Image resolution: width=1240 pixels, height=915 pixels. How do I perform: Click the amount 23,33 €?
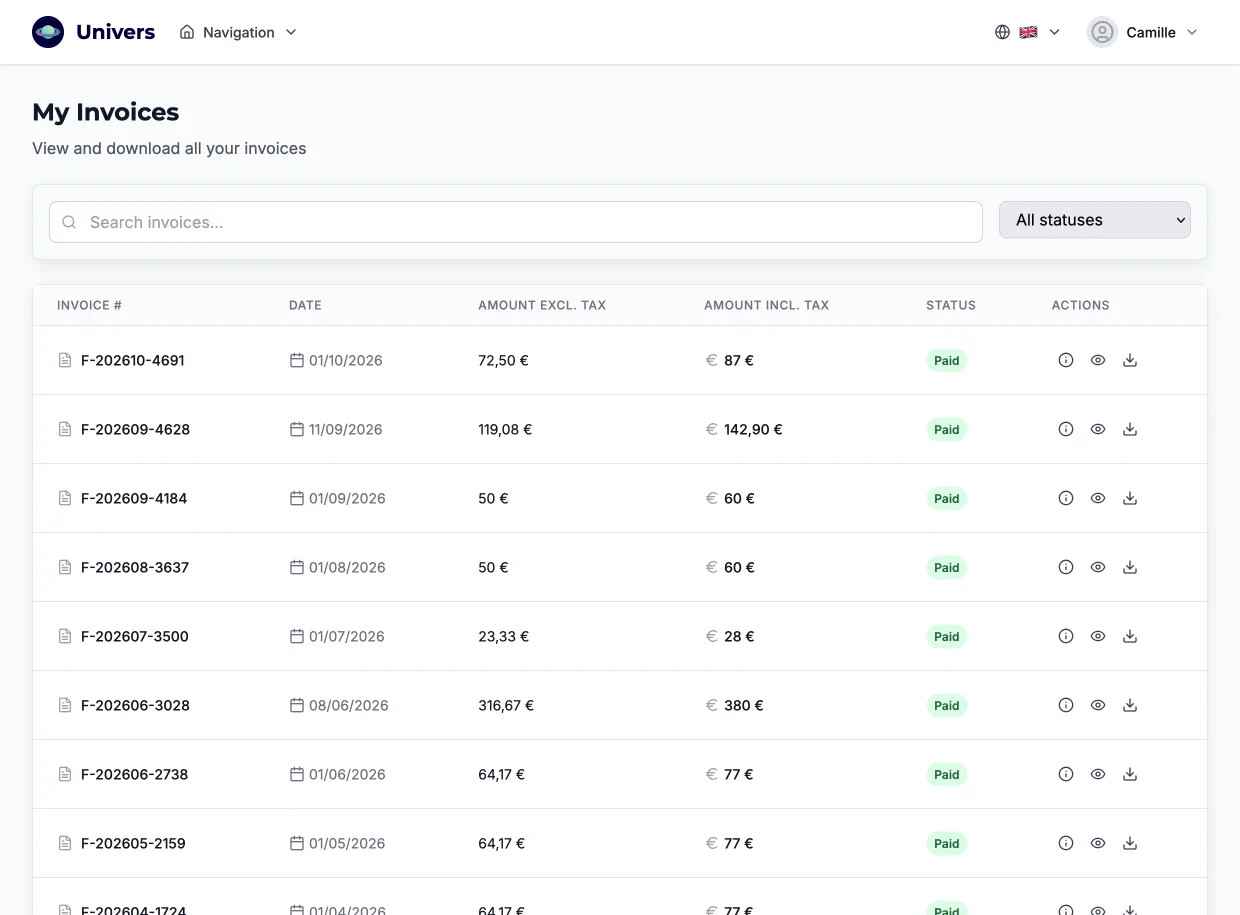(x=503, y=636)
